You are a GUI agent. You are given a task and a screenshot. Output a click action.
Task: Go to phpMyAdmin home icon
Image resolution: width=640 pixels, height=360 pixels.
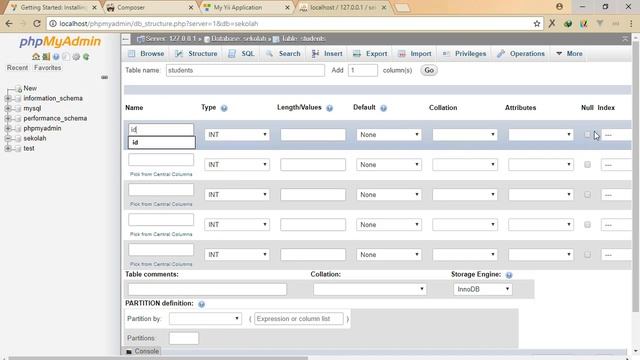36,57
